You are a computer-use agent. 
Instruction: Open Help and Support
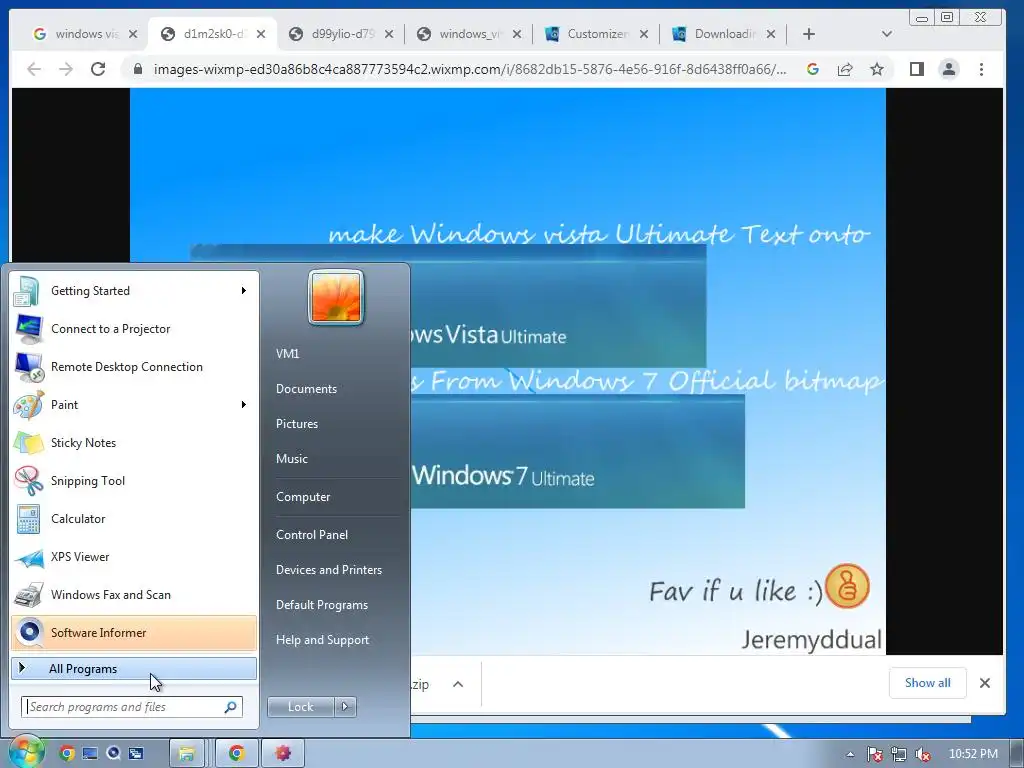tap(323, 640)
